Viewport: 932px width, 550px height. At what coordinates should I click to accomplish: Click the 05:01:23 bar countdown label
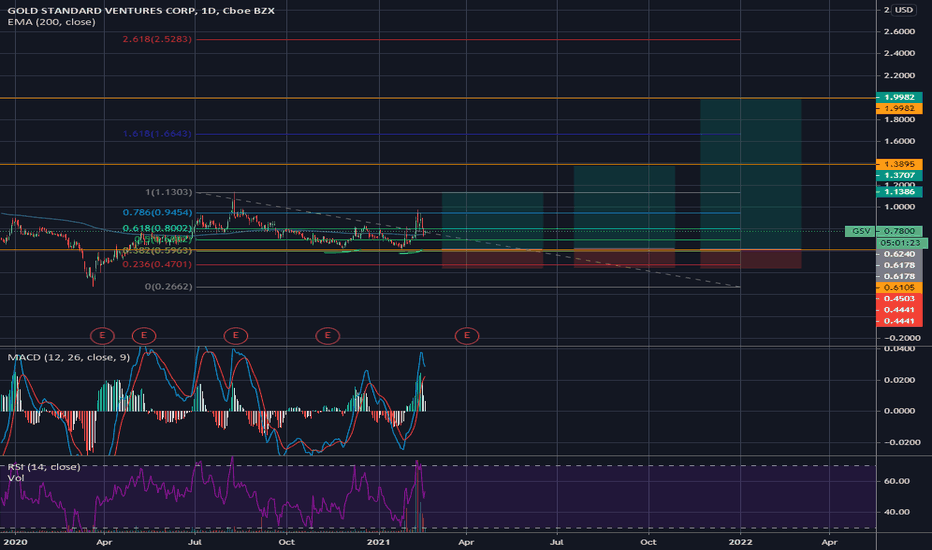coord(901,243)
